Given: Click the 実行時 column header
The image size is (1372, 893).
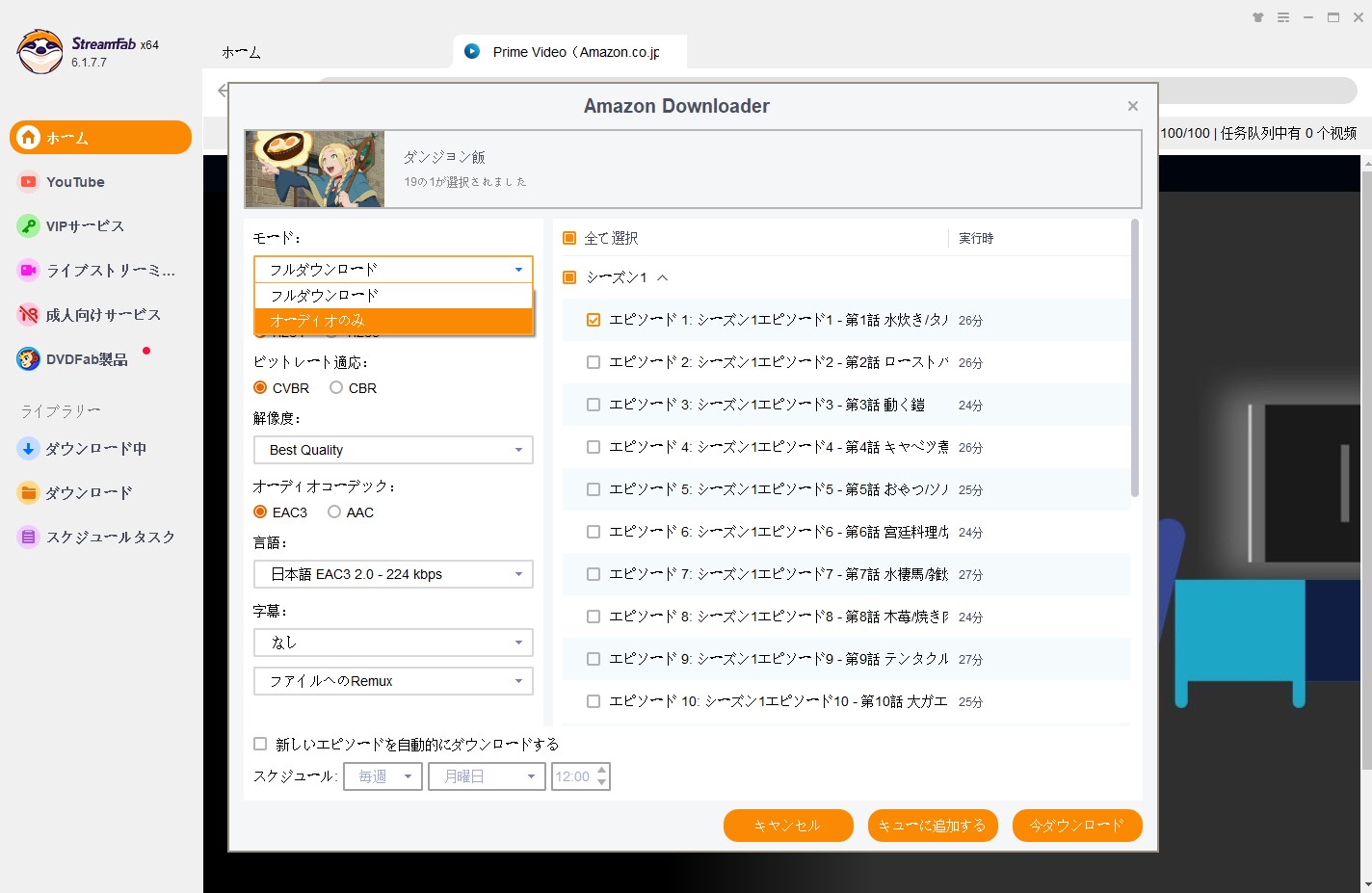Looking at the screenshot, I should [976, 238].
